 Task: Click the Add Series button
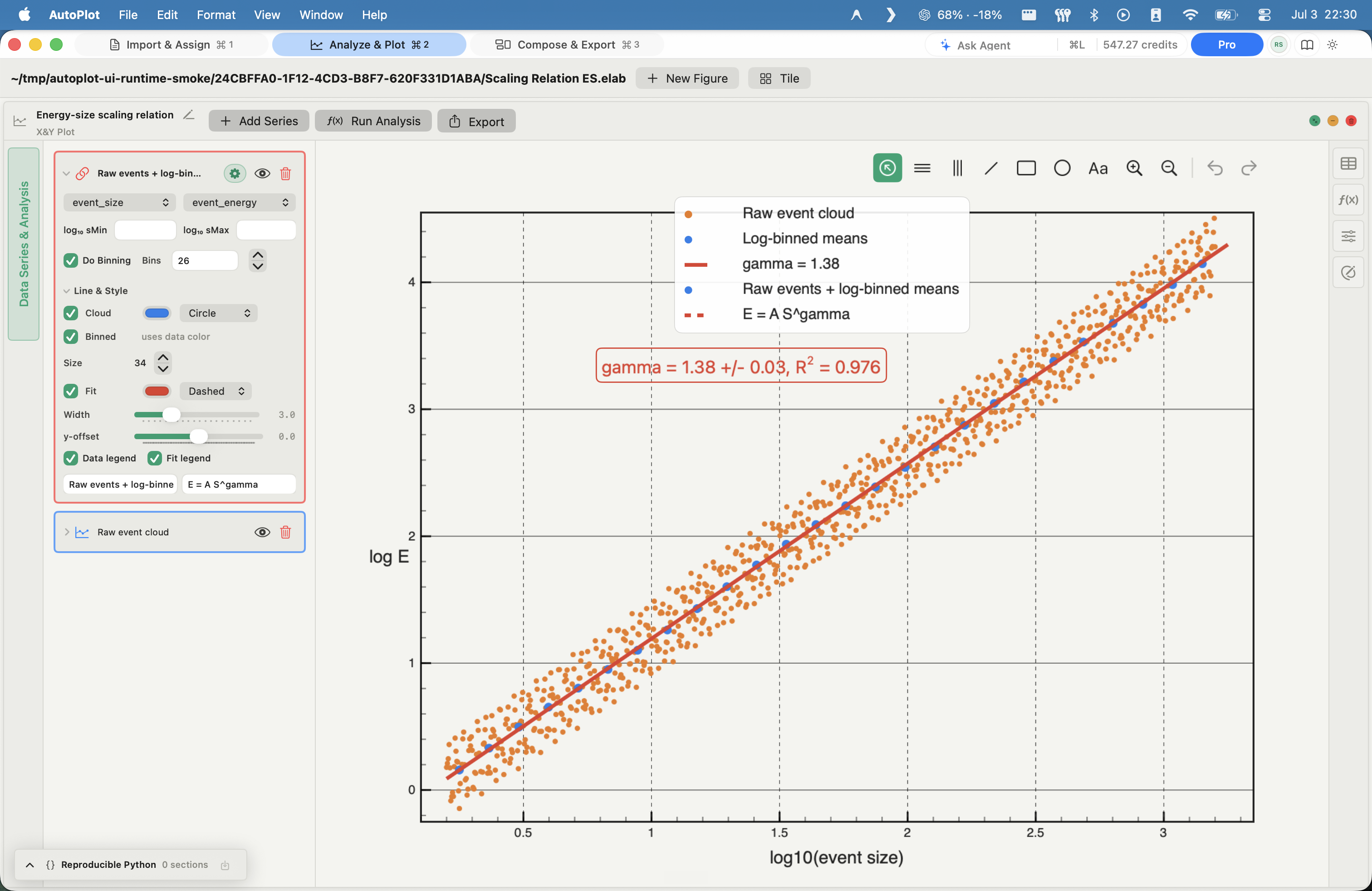click(x=259, y=121)
